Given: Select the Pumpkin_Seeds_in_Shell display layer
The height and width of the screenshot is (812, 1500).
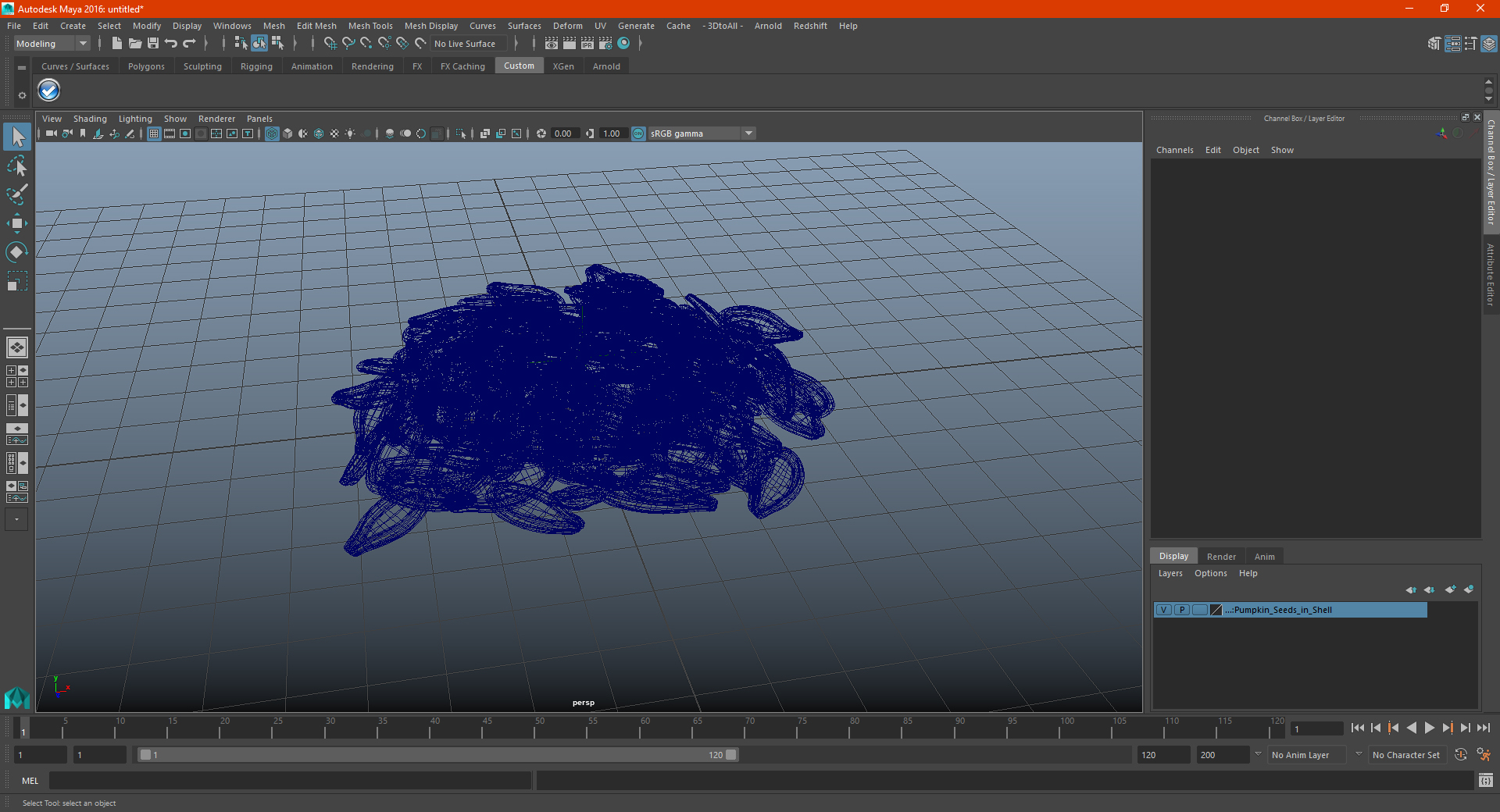Looking at the screenshot, I should point(1291,610).
